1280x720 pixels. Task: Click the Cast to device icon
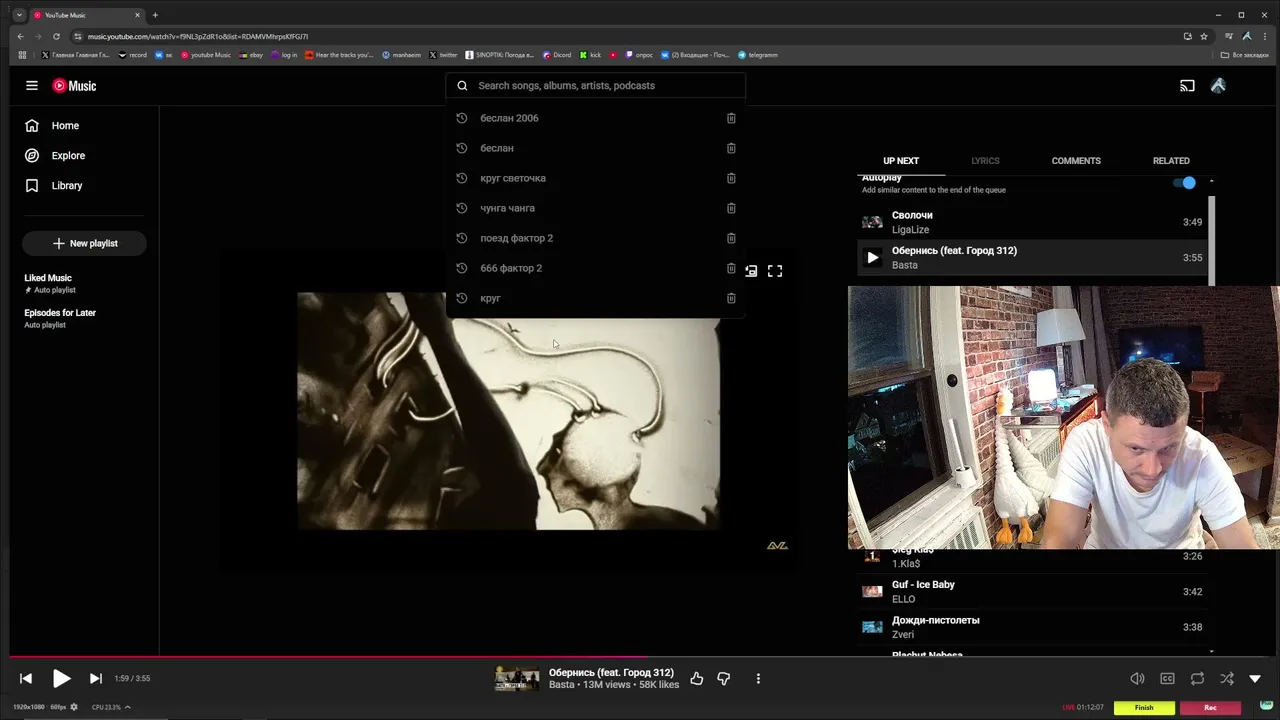tap(1187, 86)
